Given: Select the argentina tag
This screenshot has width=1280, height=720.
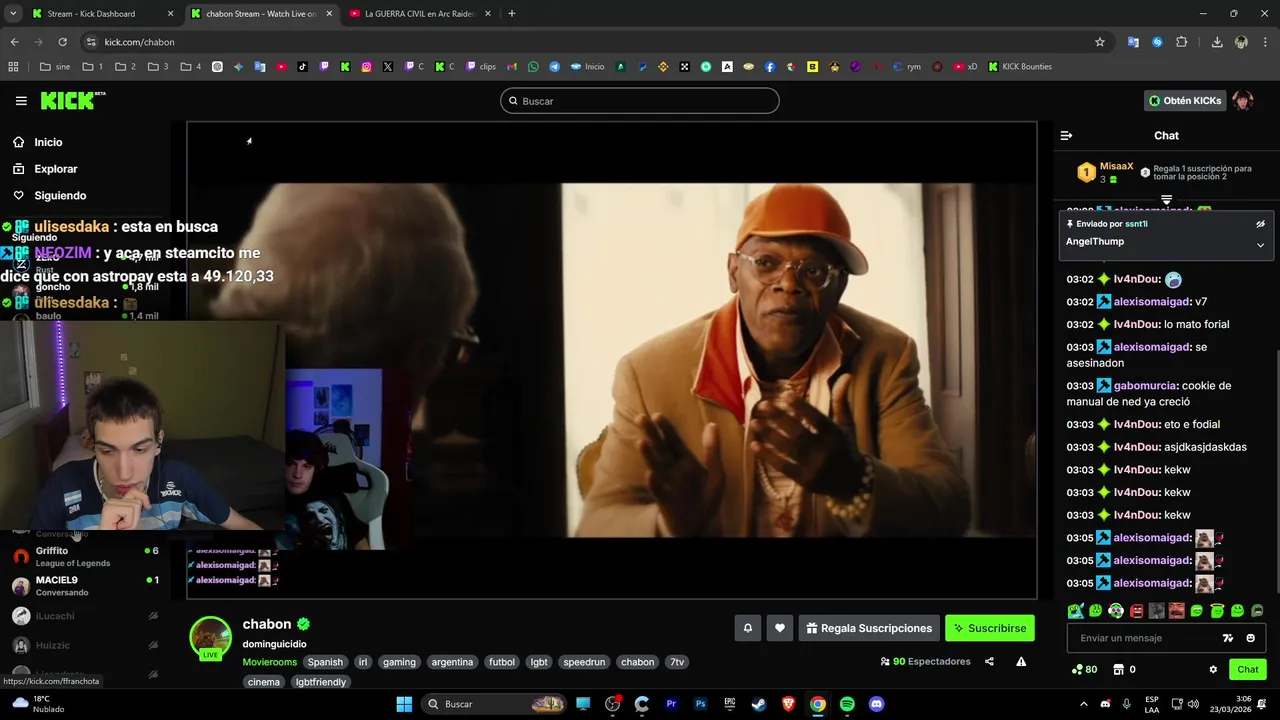Looking at the screenshot, I should (x=452, y=662).
